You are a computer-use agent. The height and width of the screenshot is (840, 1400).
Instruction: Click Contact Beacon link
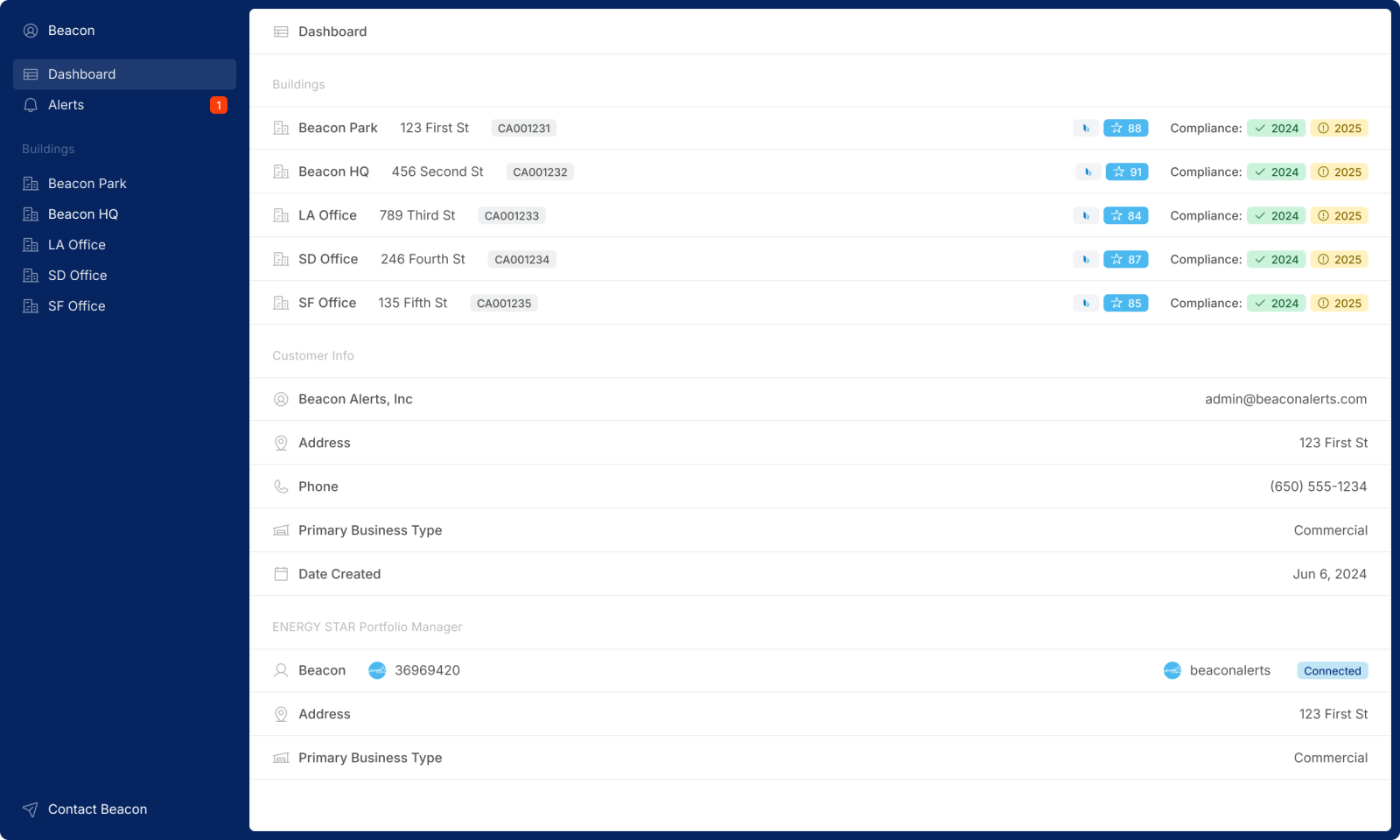(97, 809)
